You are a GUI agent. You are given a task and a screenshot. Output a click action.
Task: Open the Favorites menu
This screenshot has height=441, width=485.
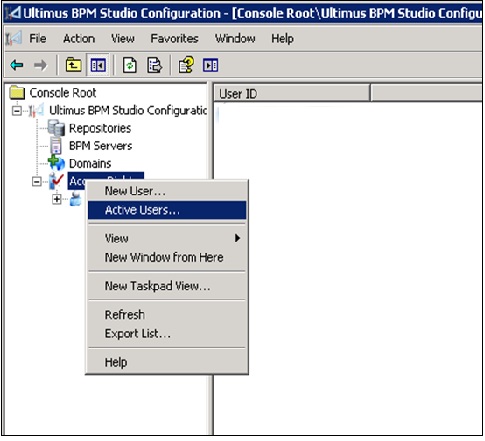point(174,38)
